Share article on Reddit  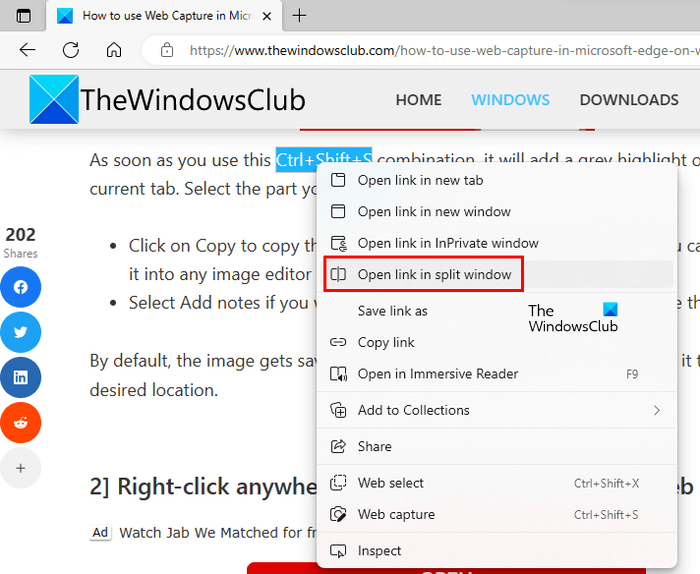pos(21,423)
